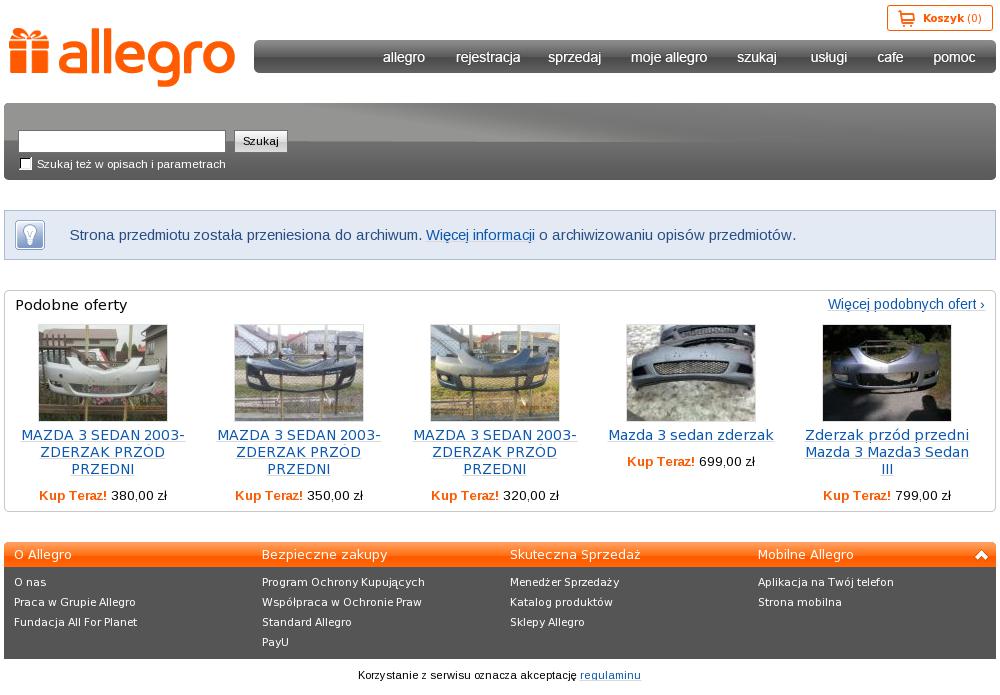The width and height of the screenshot is (1000, 695).
Task: Open the bumper thumbnail priced 320,00 zł
Action: click(x=495, y=373)
